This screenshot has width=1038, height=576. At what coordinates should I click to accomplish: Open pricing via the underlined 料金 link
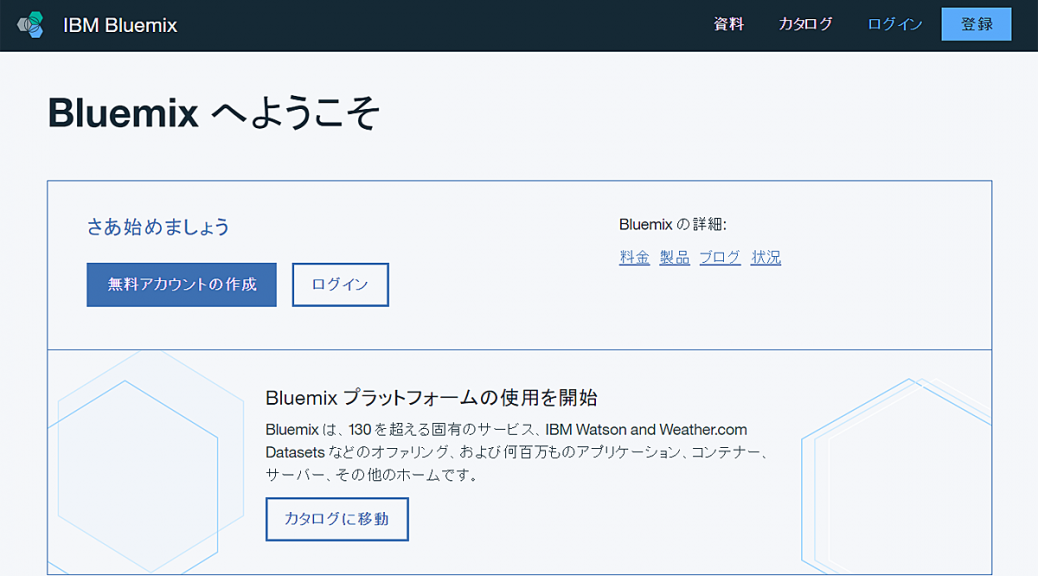click(634, 257)
